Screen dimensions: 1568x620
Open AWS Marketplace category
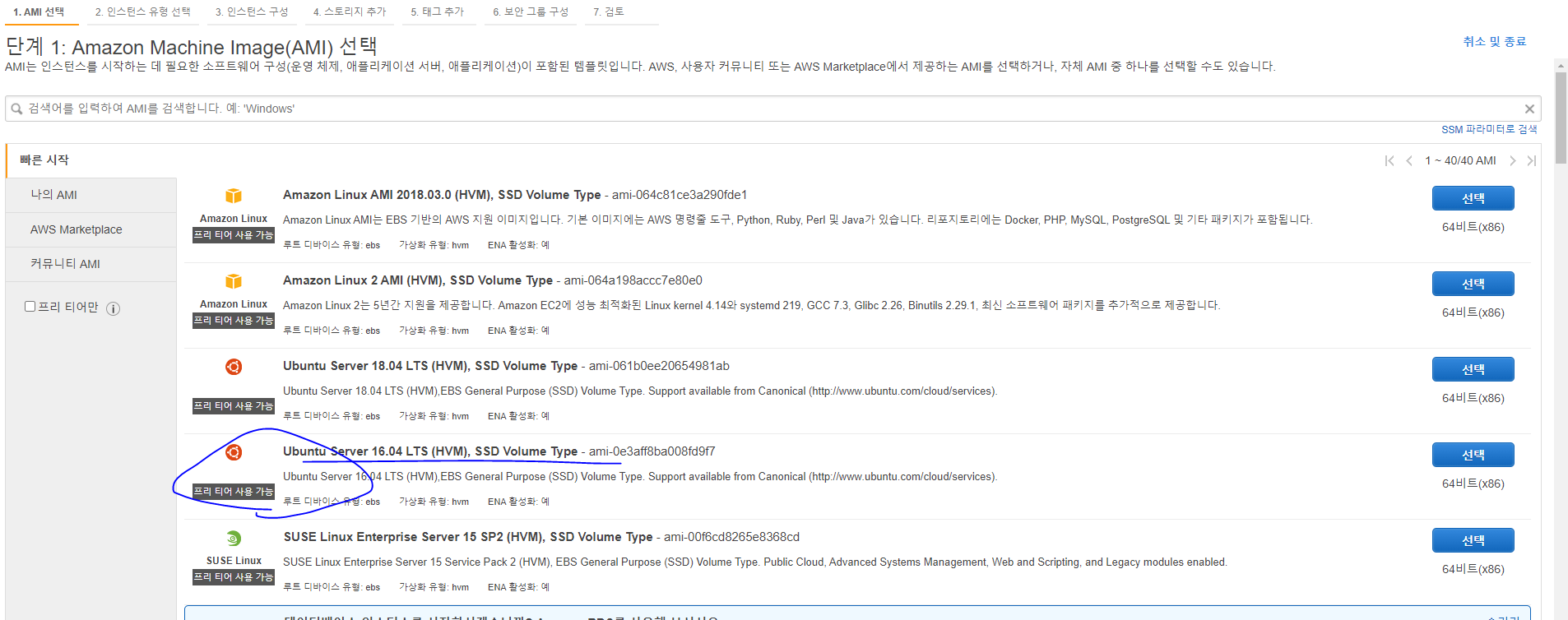(77, 229)
